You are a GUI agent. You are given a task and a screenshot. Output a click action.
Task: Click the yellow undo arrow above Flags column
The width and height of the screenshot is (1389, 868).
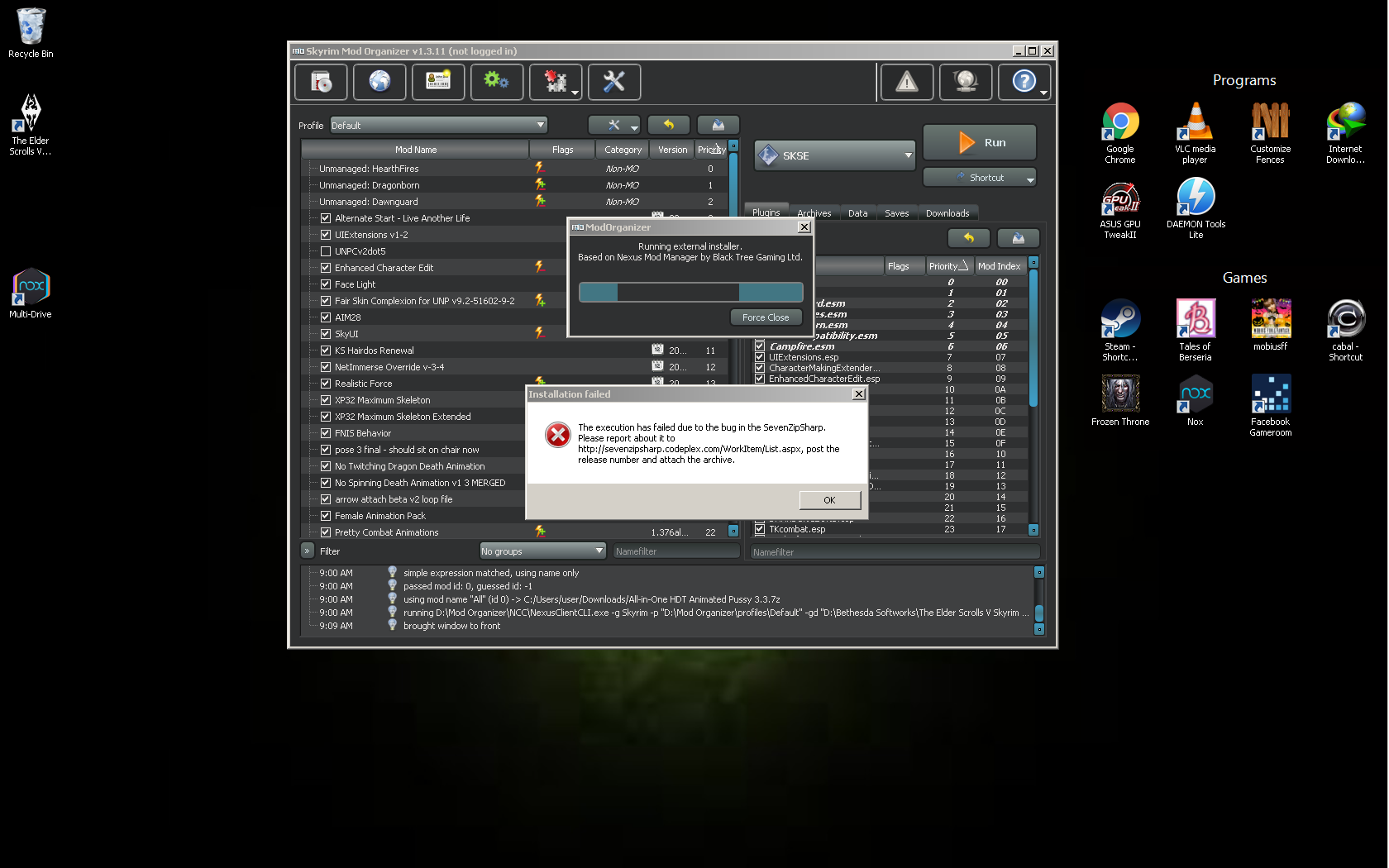click(669, 124)
